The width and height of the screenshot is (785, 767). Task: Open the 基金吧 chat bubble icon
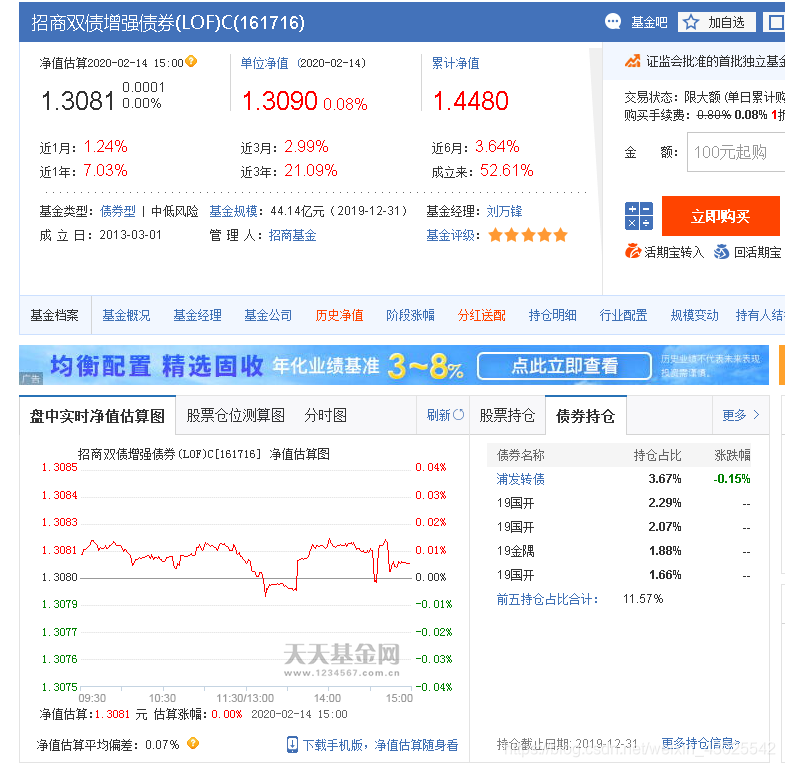[613, 22]
